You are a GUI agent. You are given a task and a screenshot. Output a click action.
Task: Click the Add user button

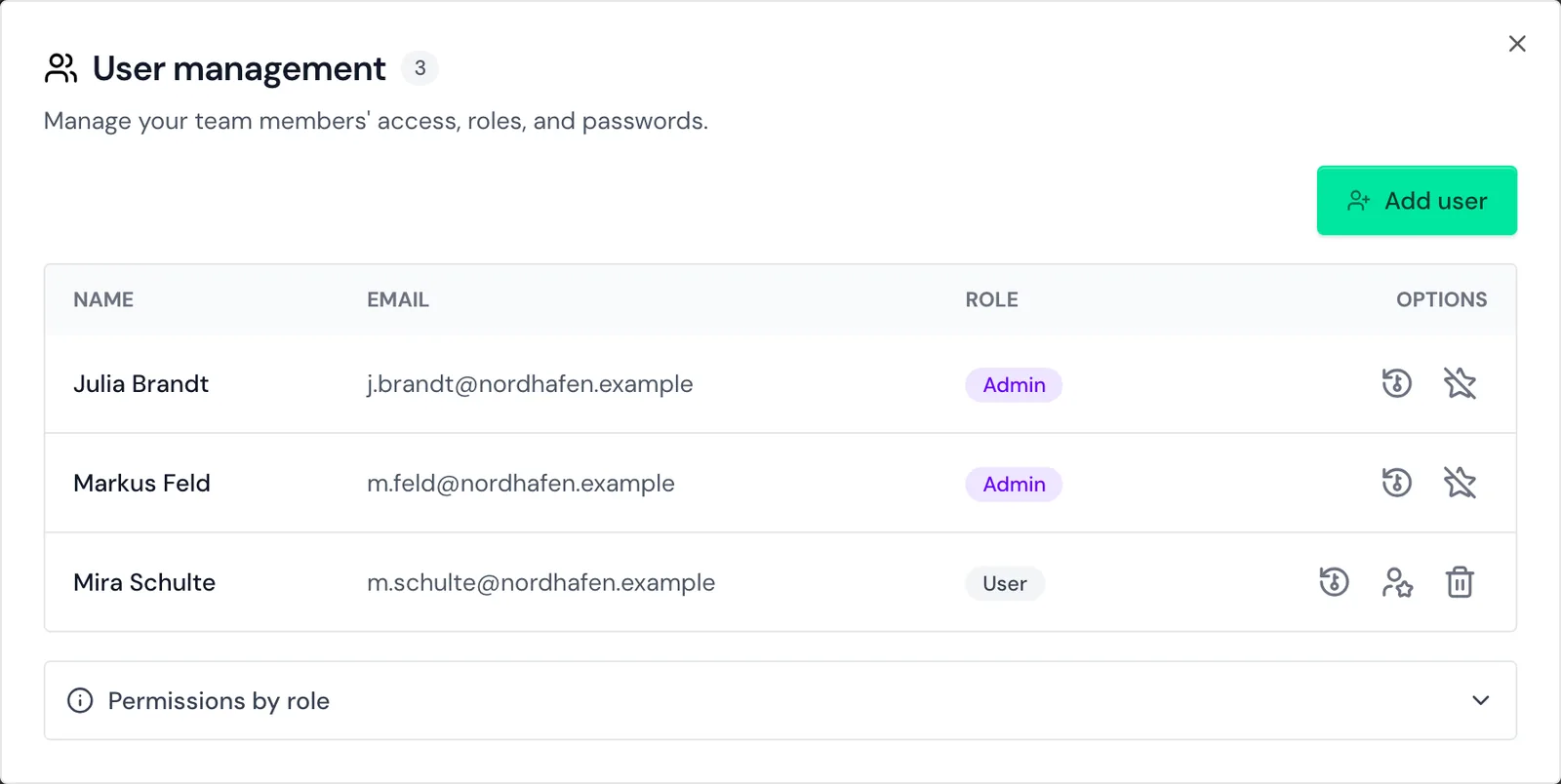1417,201
